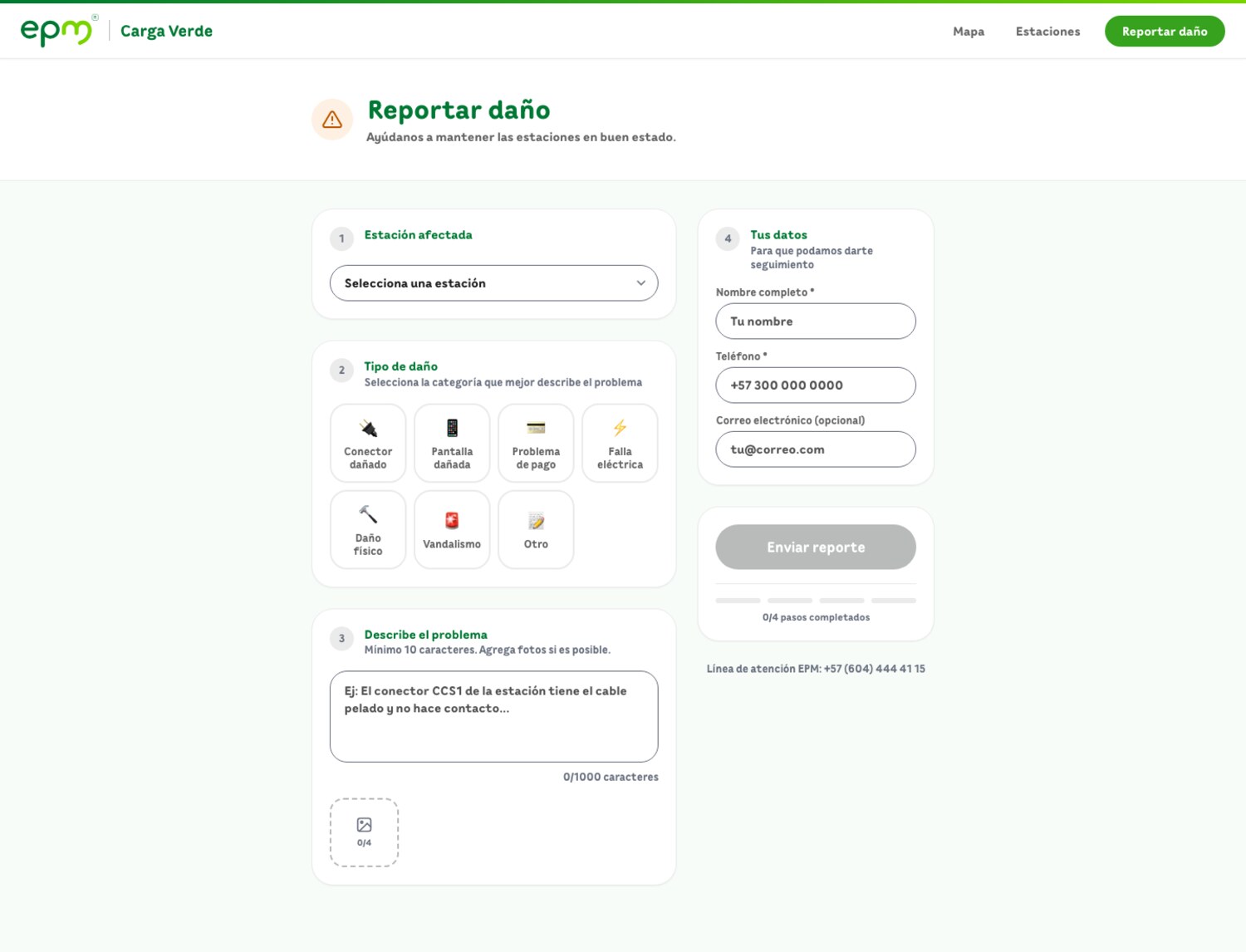Click the warning triangle icon beside heading
The image size is (1246, 952).
click(x=332, y=120)
